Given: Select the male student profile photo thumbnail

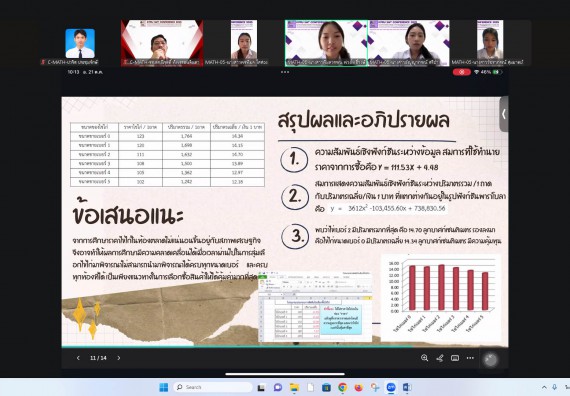Looking at the screenshot, I should pos(80,44).
